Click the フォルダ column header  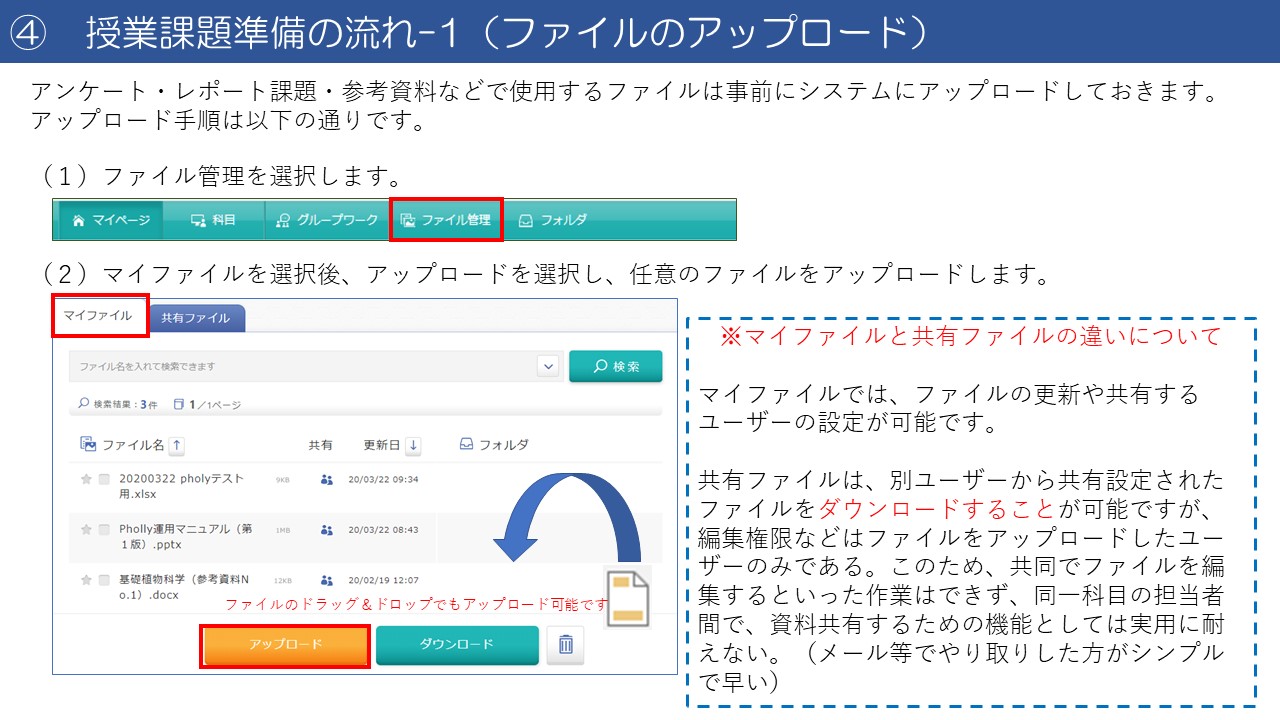pos(494,445)
